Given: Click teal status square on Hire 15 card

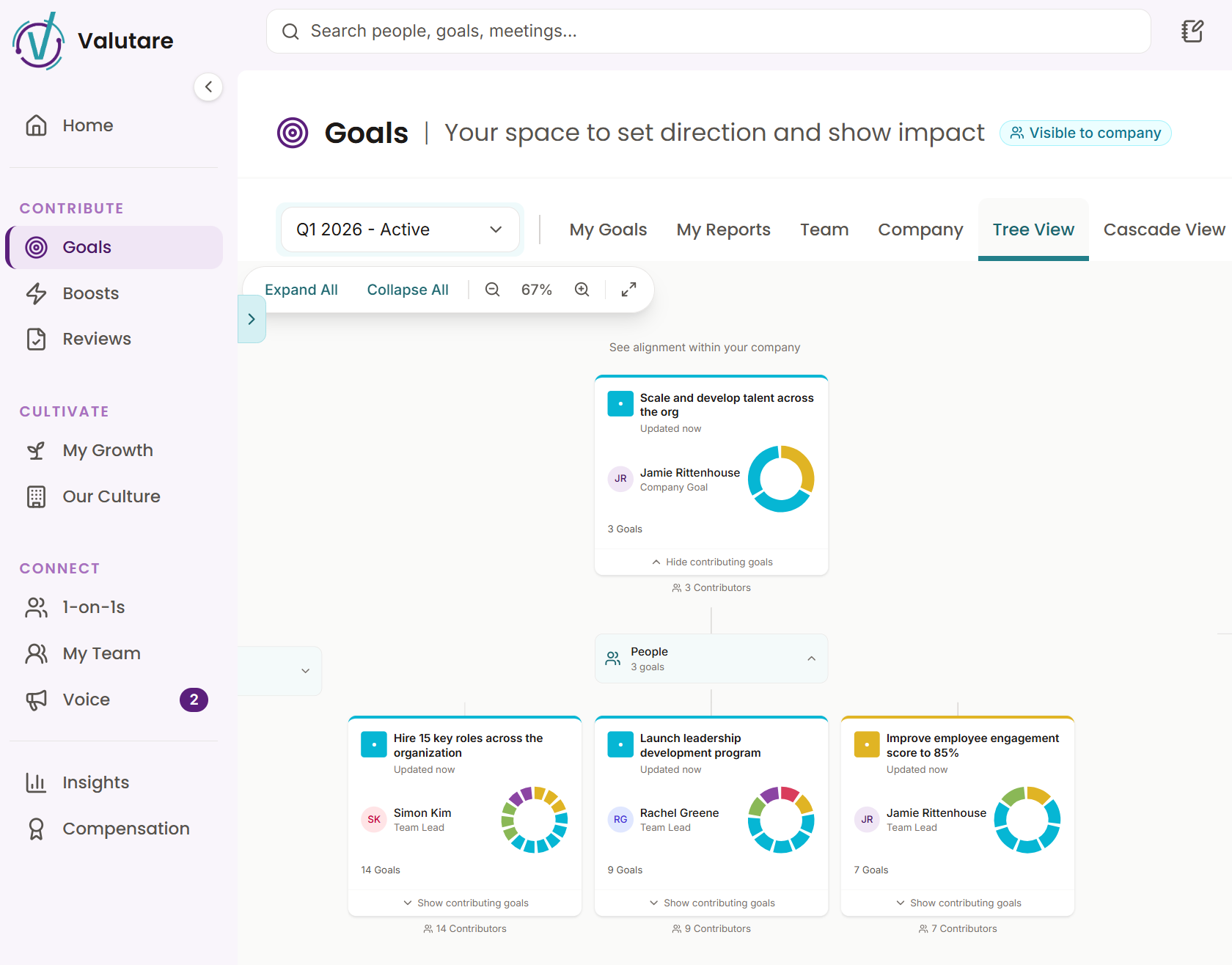Looking at the screenshot, I should [374, 744].
